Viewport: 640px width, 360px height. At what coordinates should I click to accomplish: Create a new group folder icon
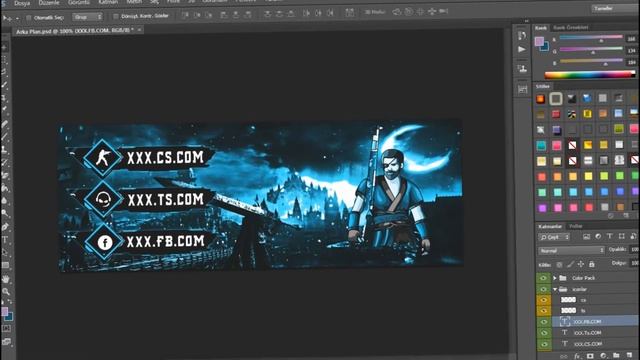click(616, 356)
